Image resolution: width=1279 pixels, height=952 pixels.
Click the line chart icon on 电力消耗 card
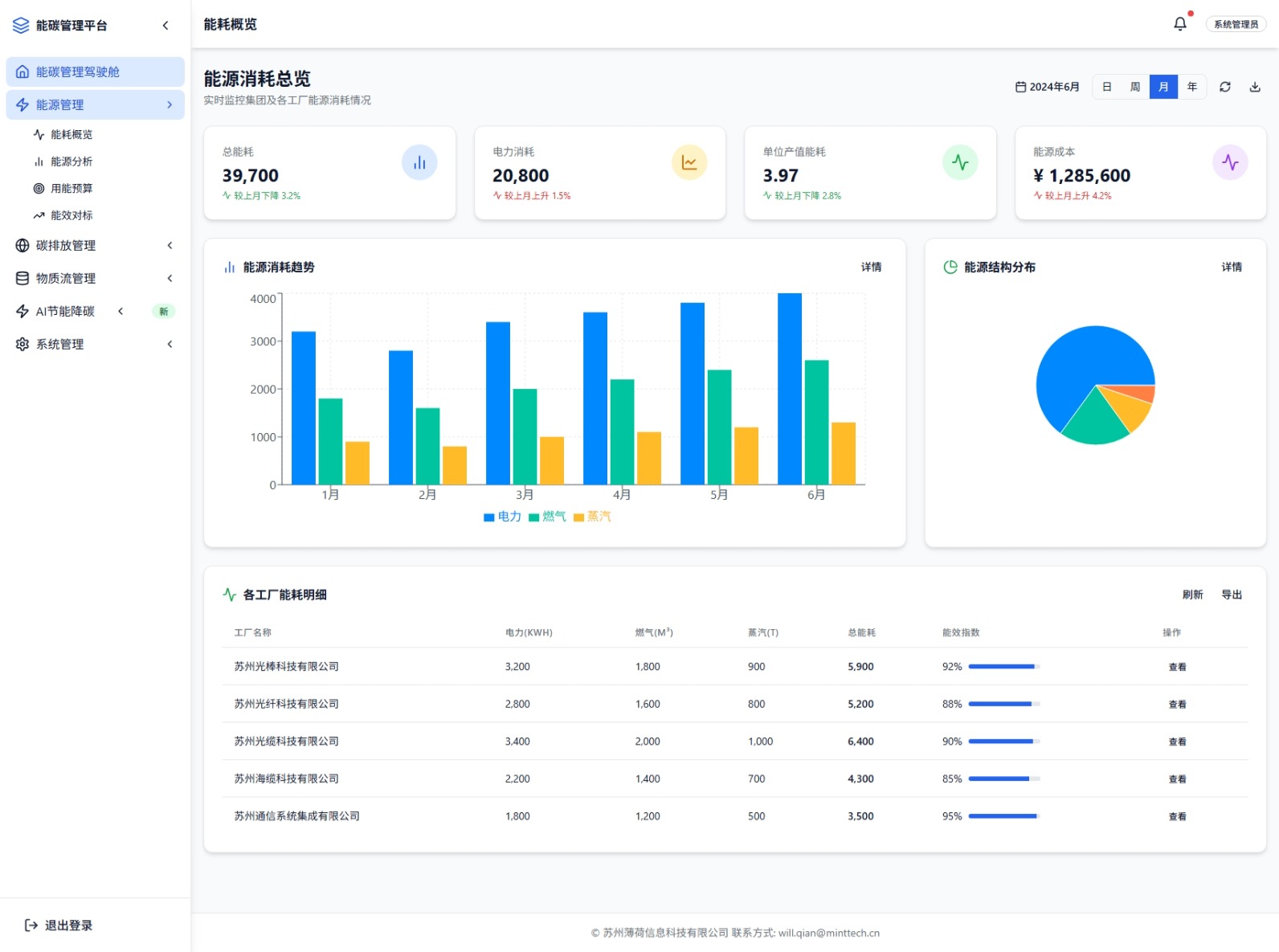689,163
